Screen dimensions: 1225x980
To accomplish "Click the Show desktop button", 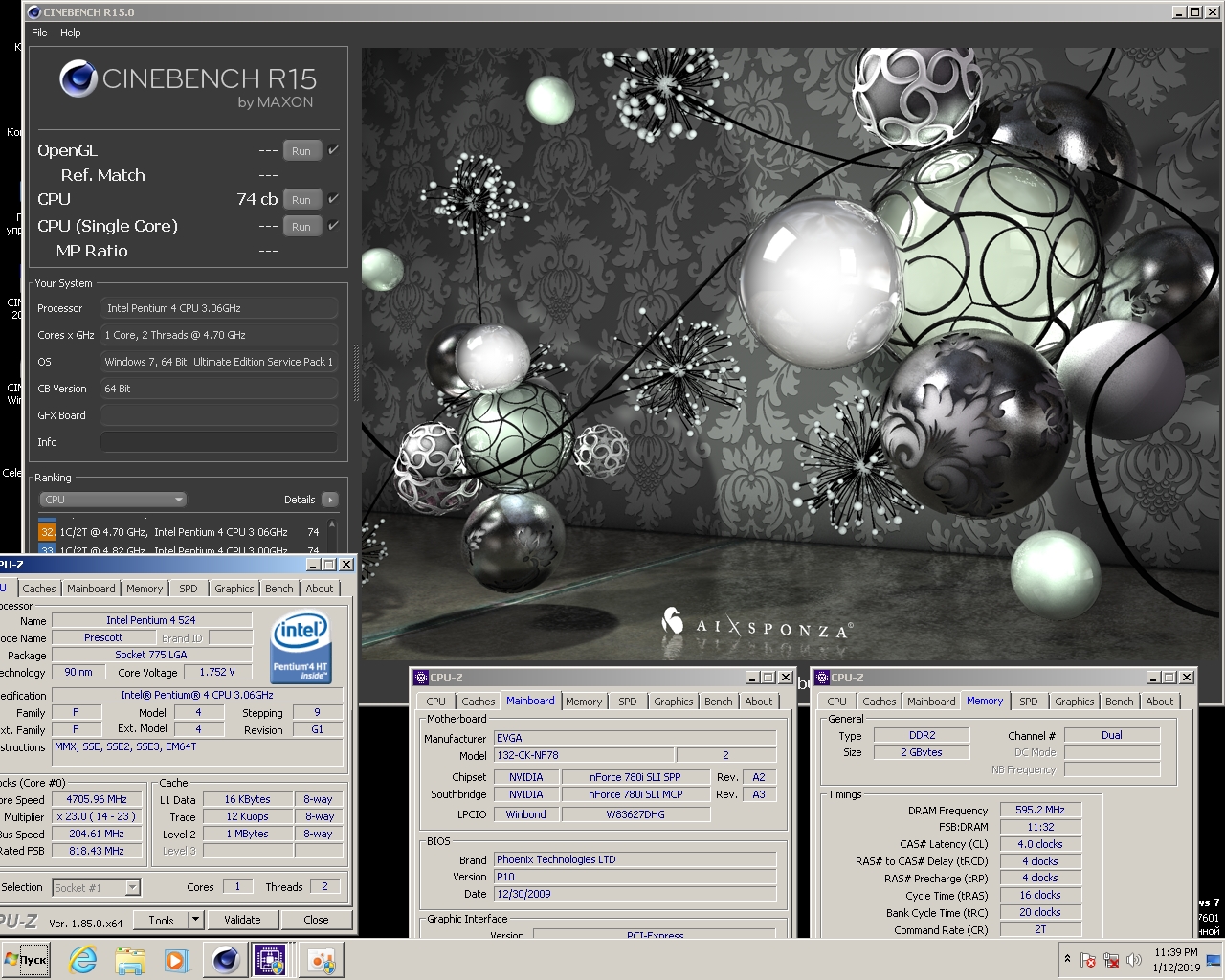I will point(1214,959).
